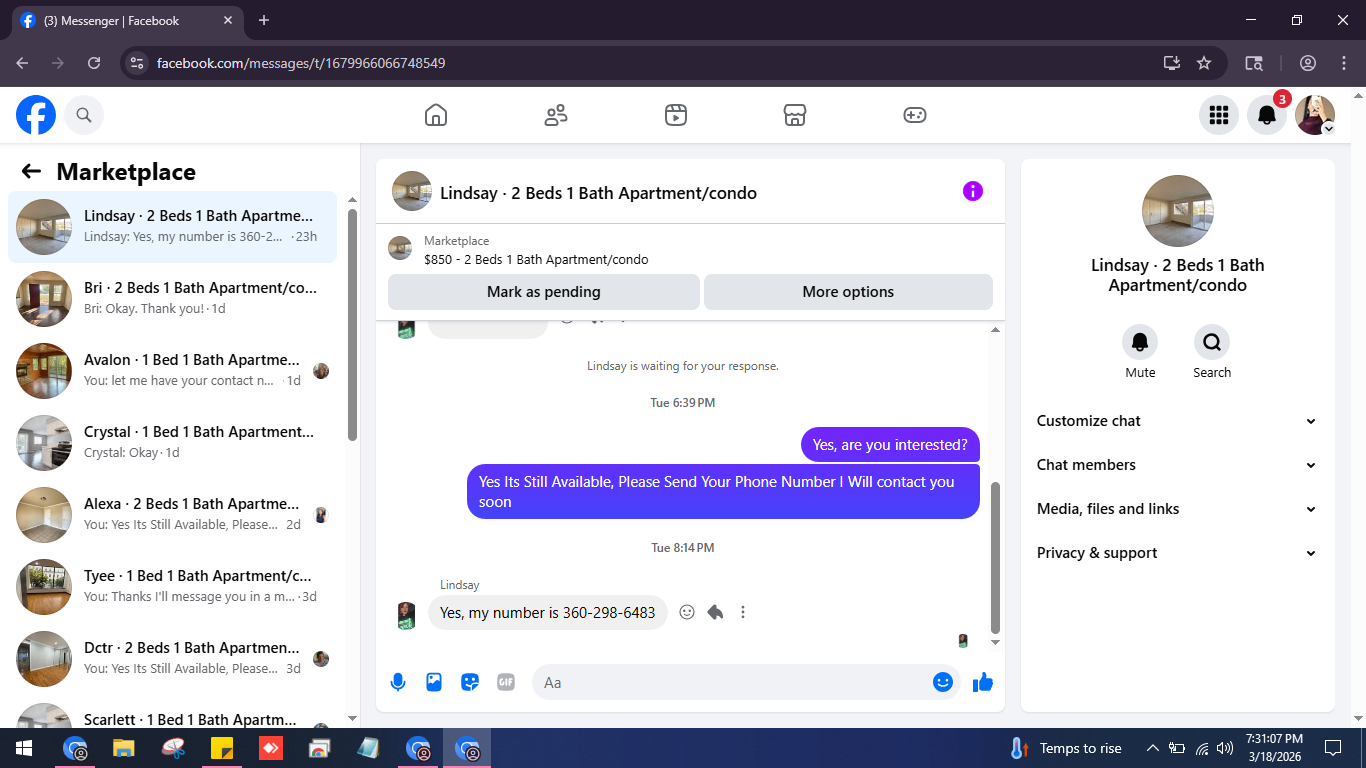The image size is (1366, 768).
Task: Go to the Home feed icon
Action: click(436, 115)
